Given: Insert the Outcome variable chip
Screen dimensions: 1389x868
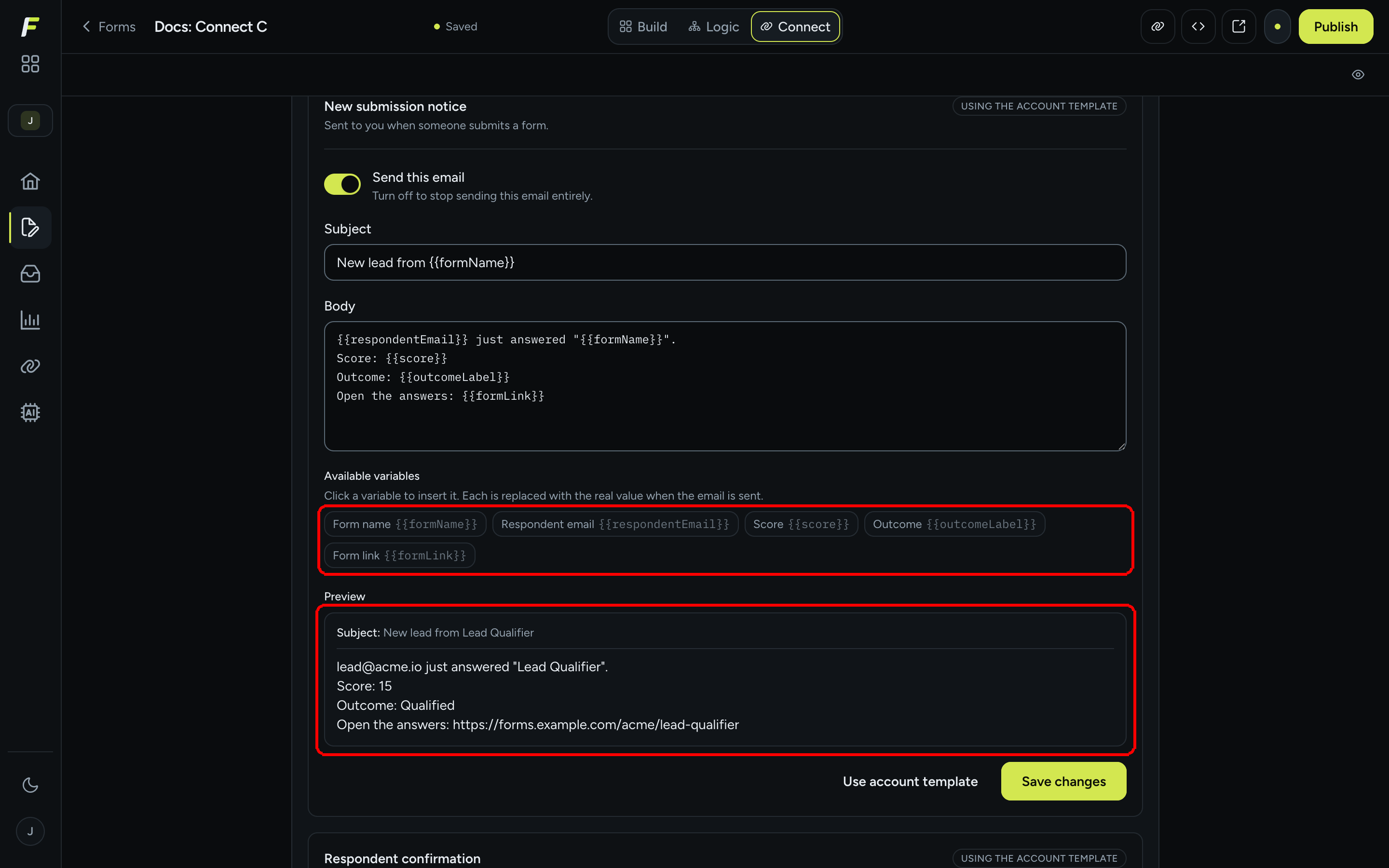Looking at the screenshot, I should click(954, 524).
